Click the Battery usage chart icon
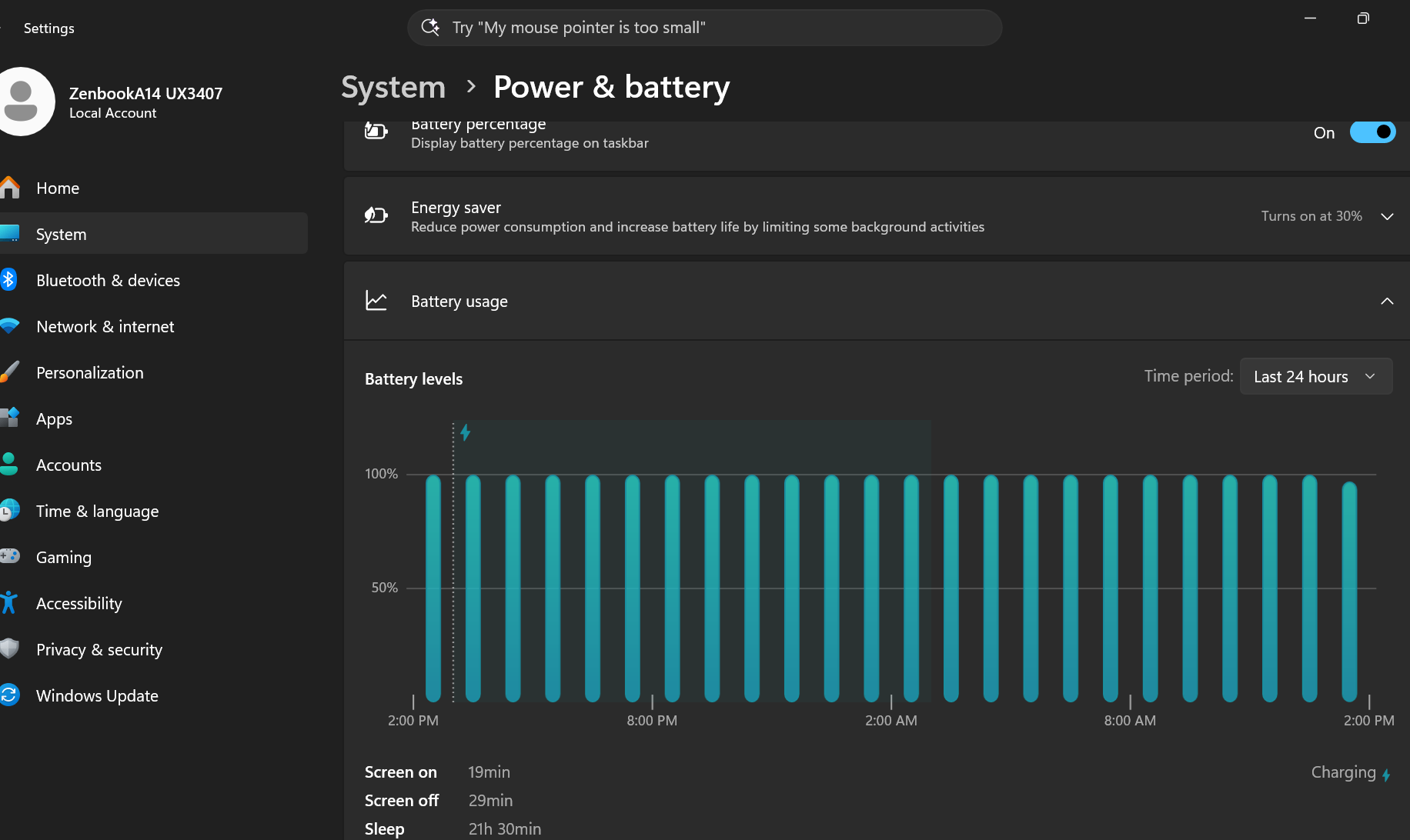 [x=376, y=301]
